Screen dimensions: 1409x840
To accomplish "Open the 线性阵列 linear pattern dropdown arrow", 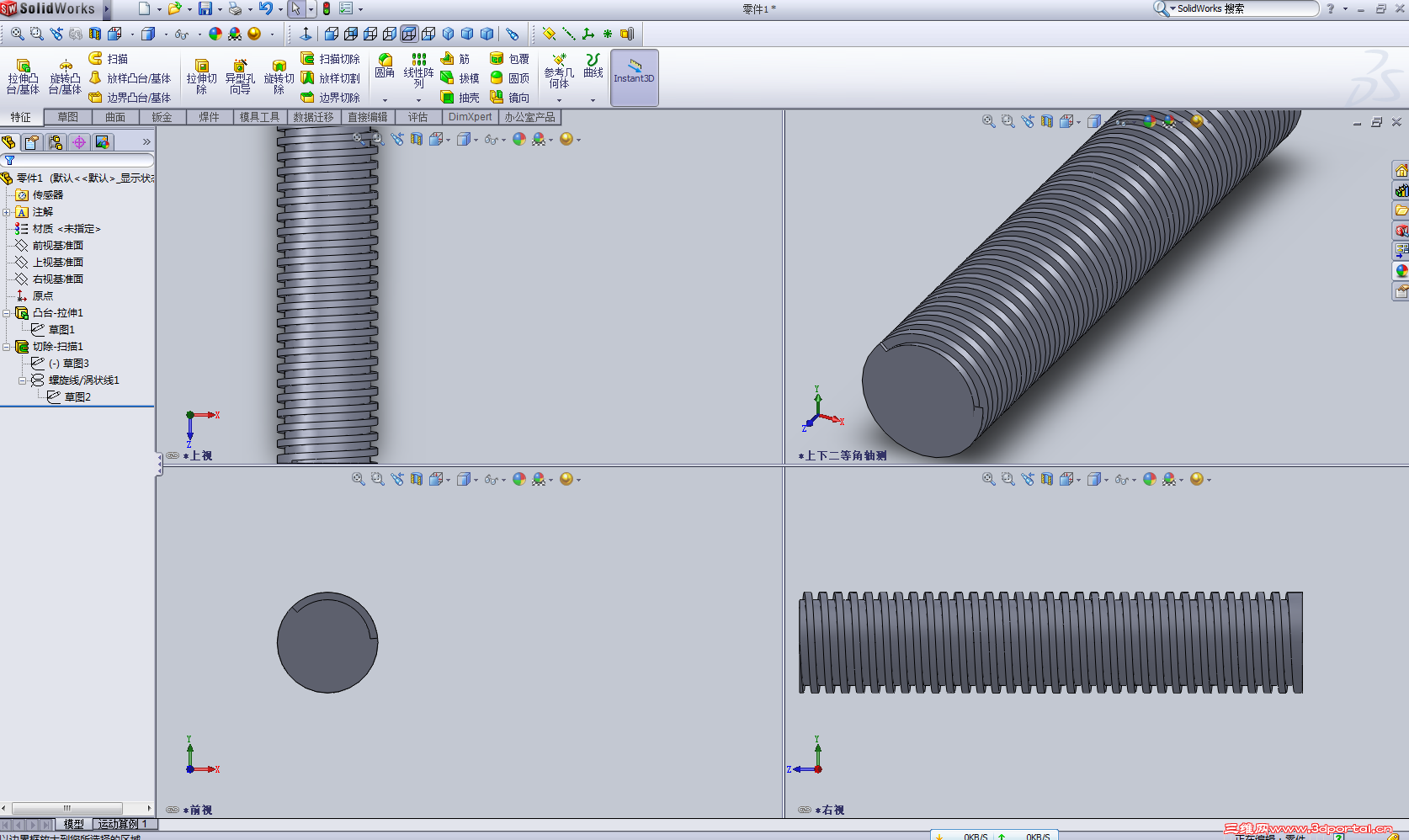I will [419, 100].
